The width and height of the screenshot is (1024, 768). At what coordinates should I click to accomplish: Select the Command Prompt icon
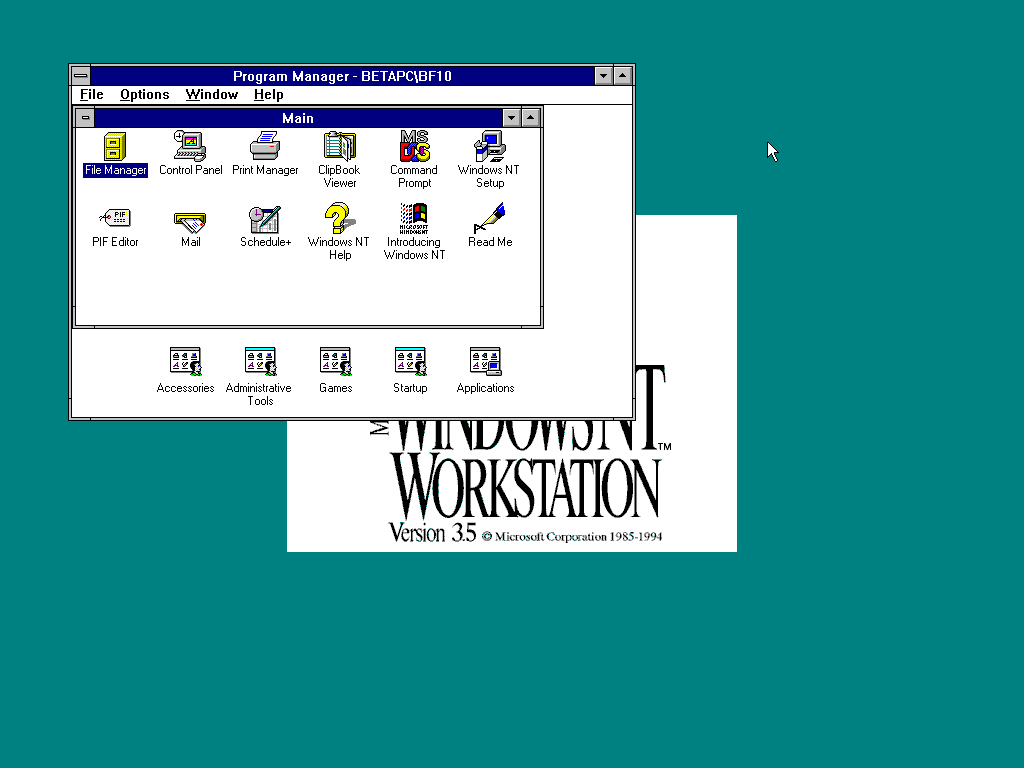pos(414,147)
